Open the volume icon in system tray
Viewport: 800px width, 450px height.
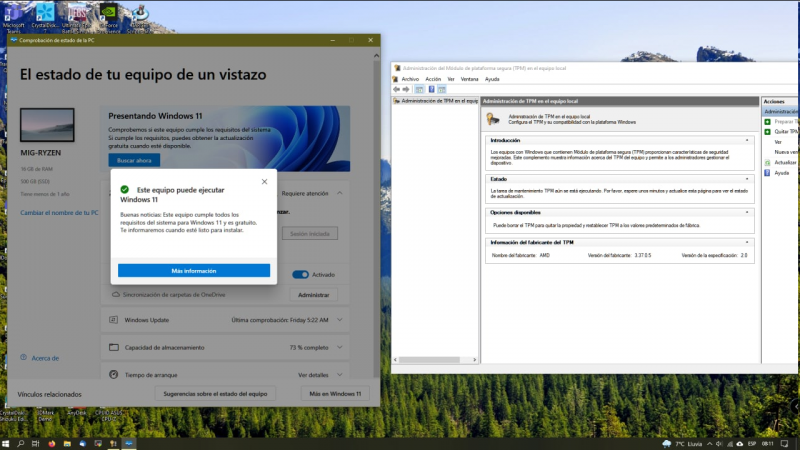(719, 444)
